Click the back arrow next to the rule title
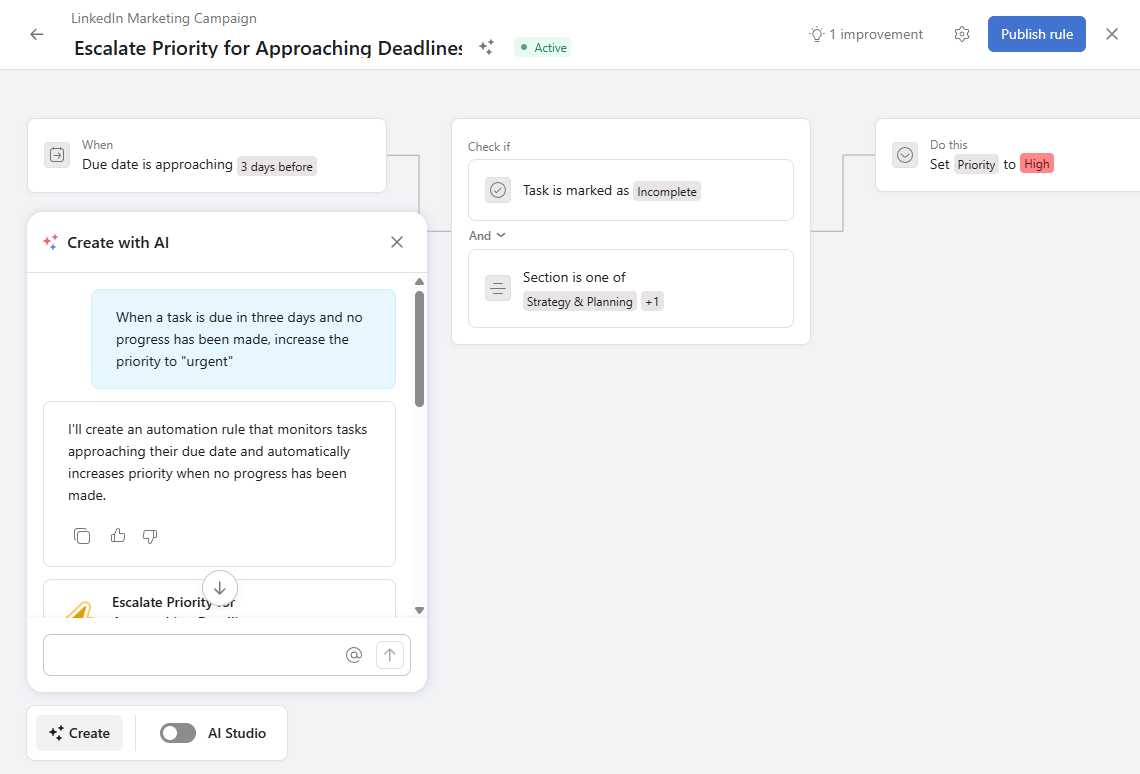Image resolution: width=1140 pixels, height=774 pixels. (36, 34)
